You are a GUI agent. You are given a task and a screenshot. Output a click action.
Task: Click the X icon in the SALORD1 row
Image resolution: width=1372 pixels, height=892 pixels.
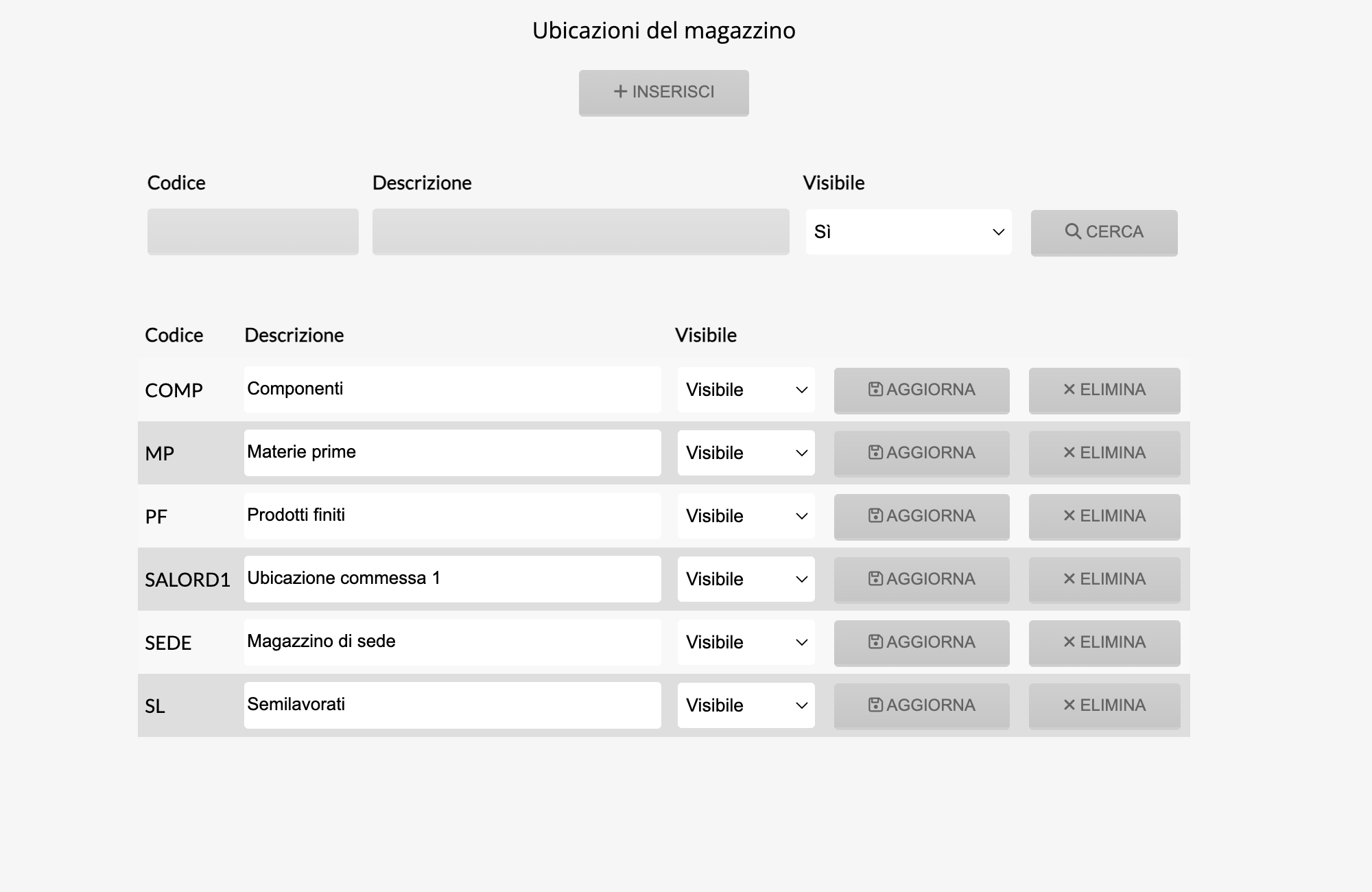click(x=1069, y=578)
